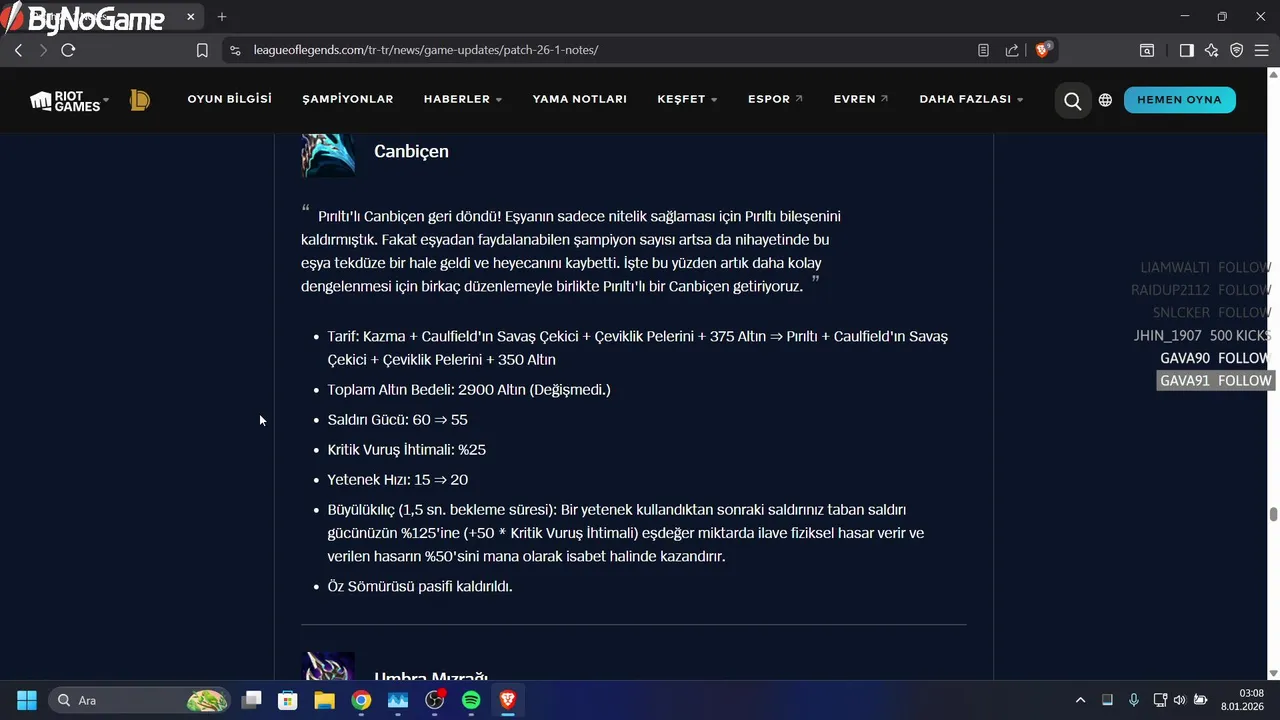Click GAVA91 FOLLOW overlay entry
Viewport: 1280px width, 720px height.
[x=1215, y=381]
